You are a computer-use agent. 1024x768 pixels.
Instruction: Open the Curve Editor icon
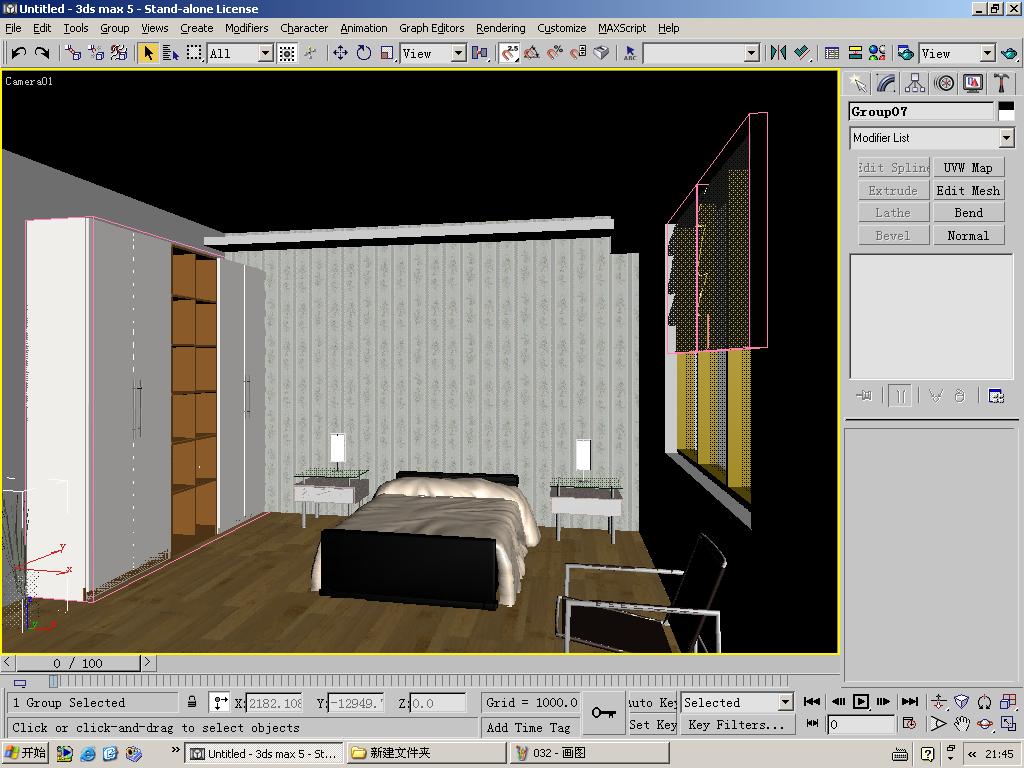(x=832, y=53)
